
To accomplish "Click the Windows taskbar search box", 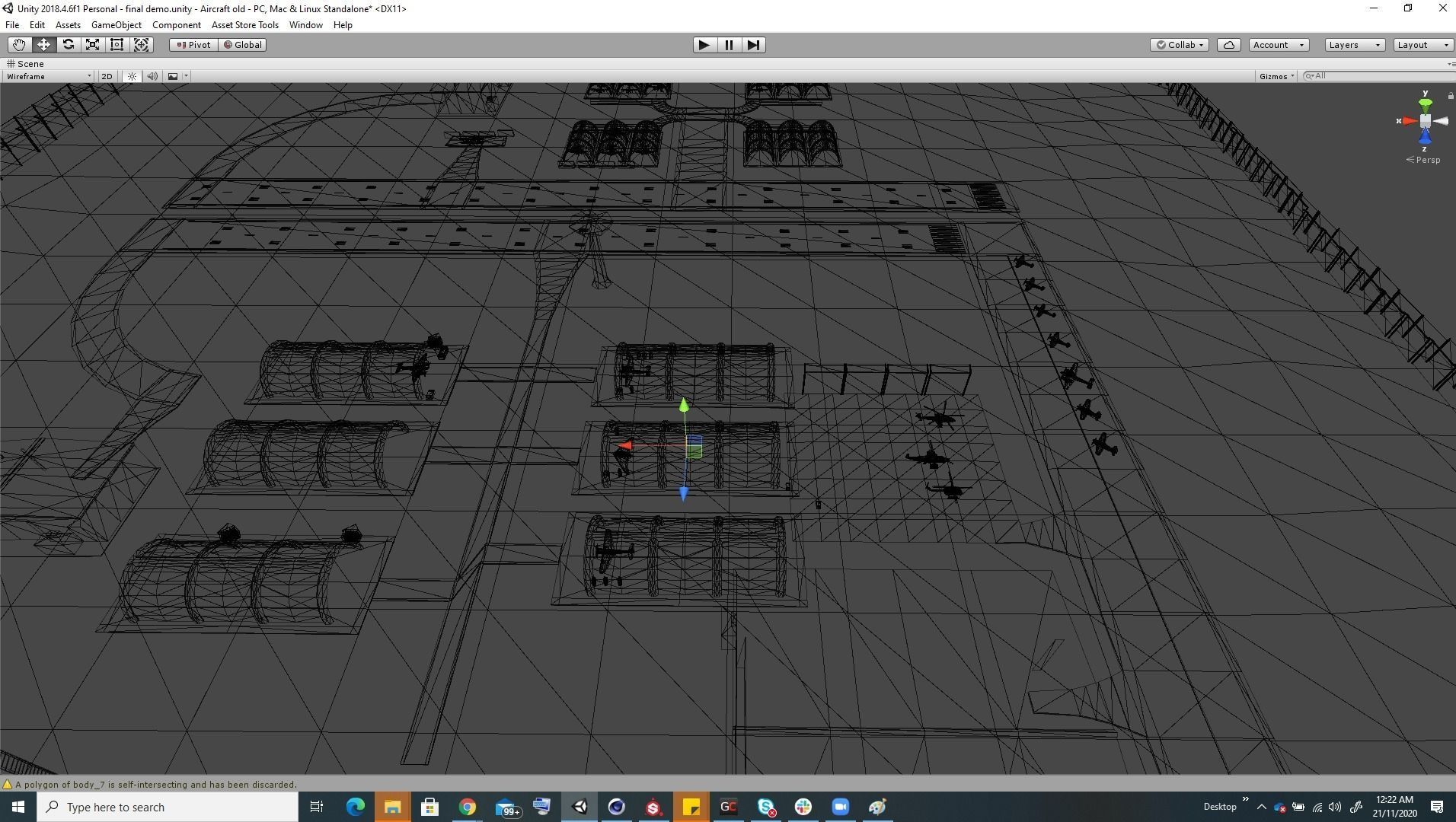I will pyautogui.click(x=168, y=807).
